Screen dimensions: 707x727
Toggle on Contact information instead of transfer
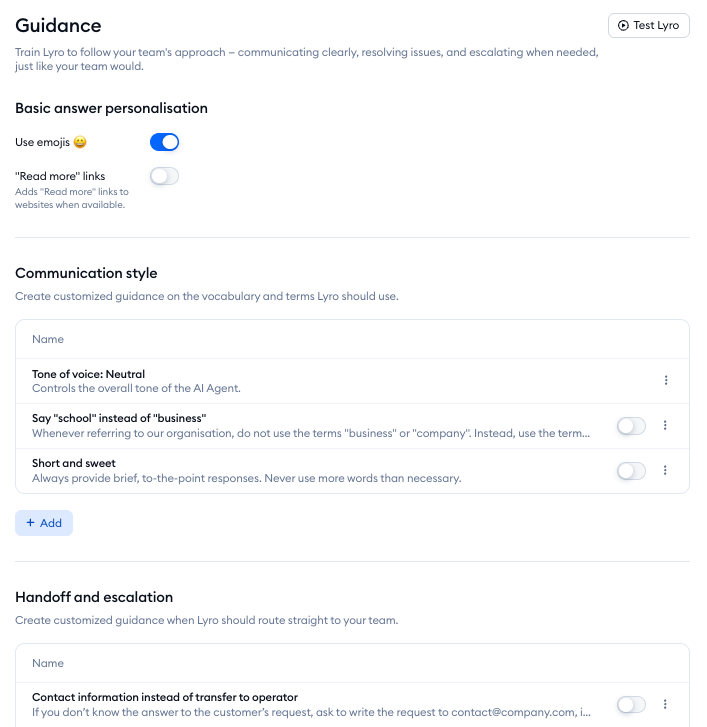(x=631, y=705)
